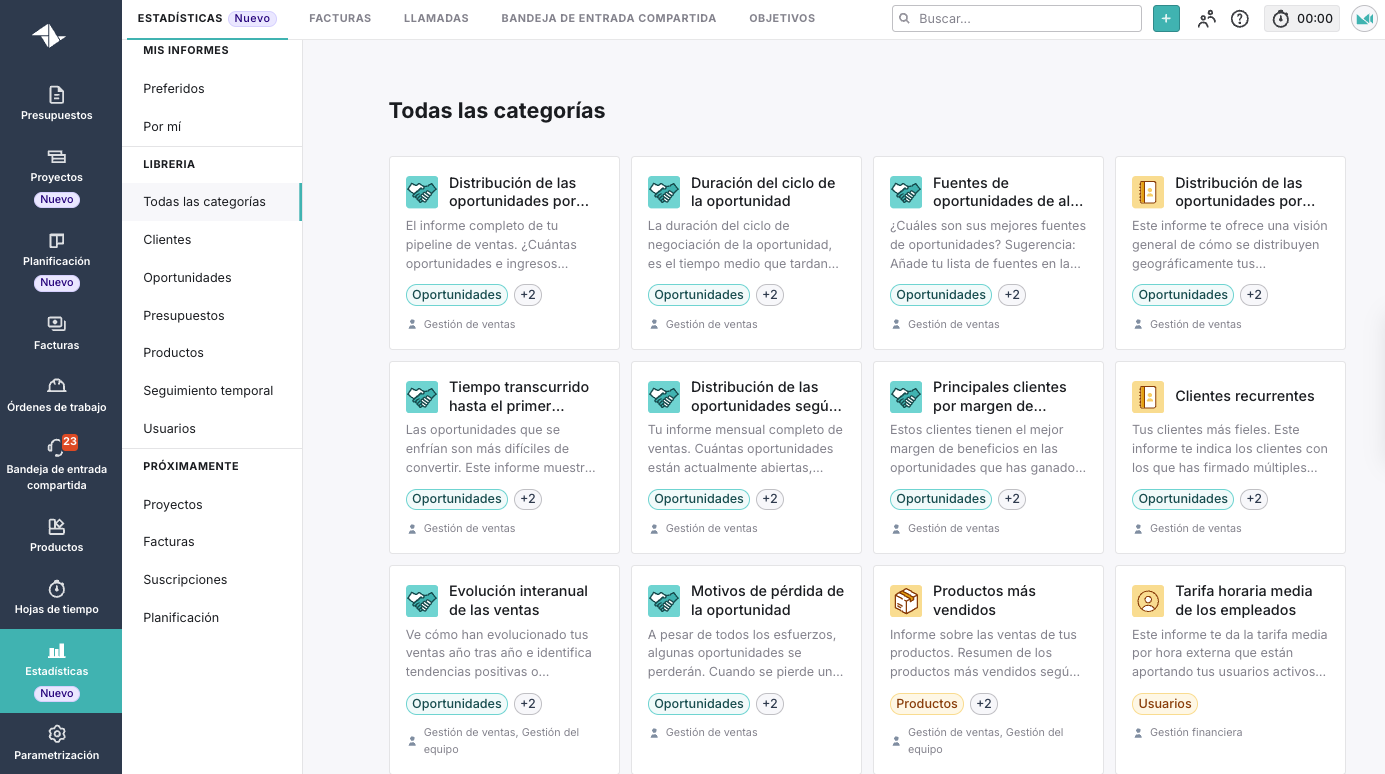Image resolution: width=1385 pixels, height=774 pixels.
Task: Select Todas las categorías in the library
Action: (x=212, y=202)
